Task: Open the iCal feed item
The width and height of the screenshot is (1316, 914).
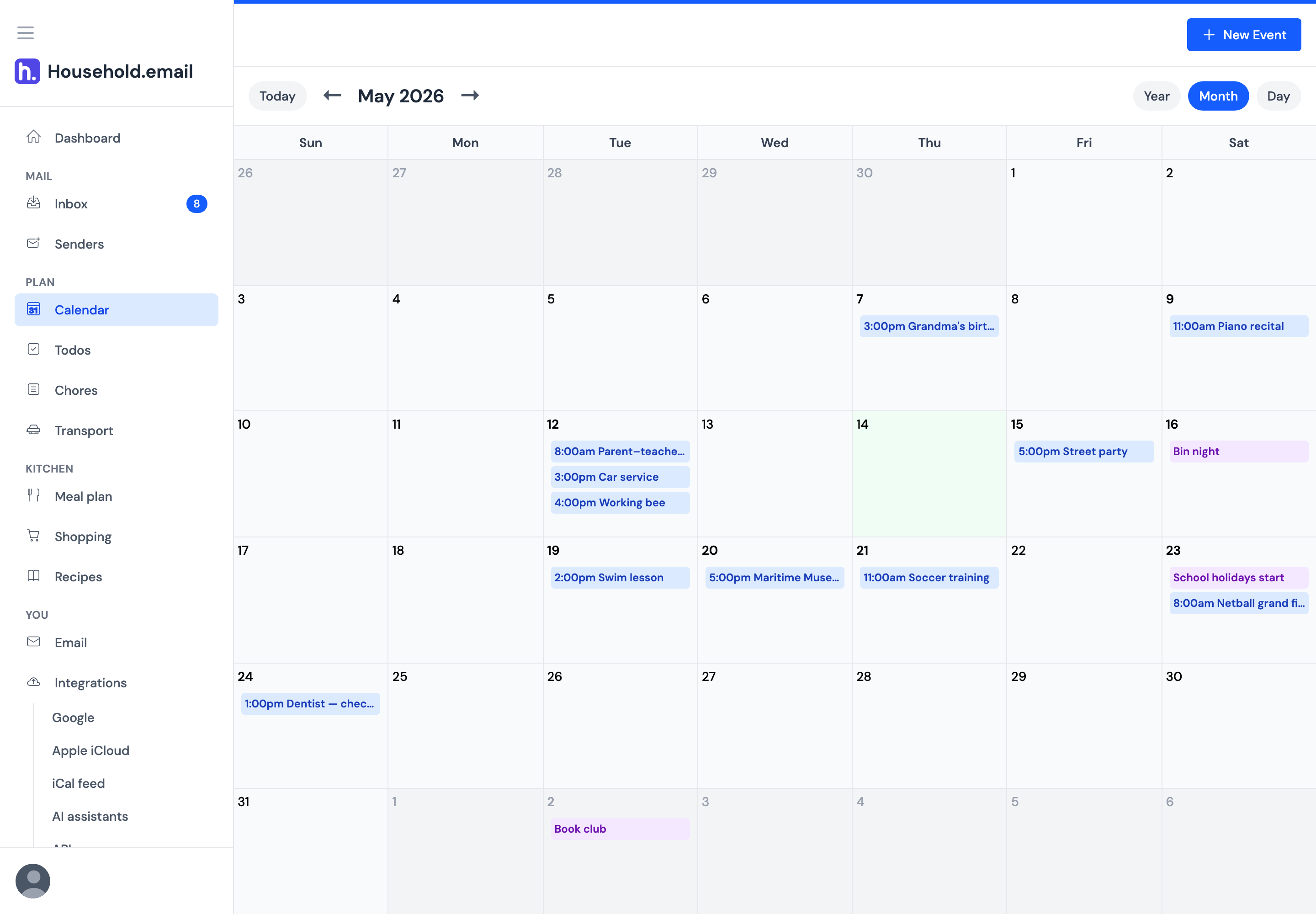Action: click(x=79, y=783)
